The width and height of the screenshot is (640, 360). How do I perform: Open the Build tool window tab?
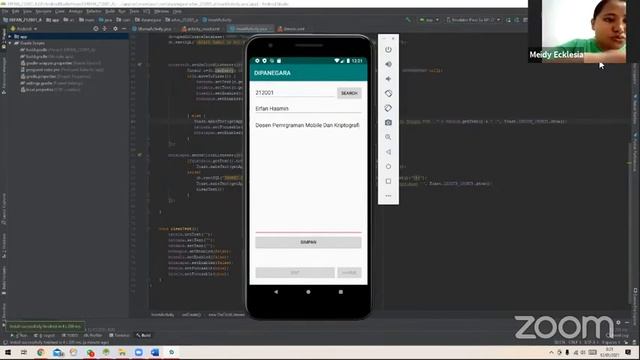144,336
